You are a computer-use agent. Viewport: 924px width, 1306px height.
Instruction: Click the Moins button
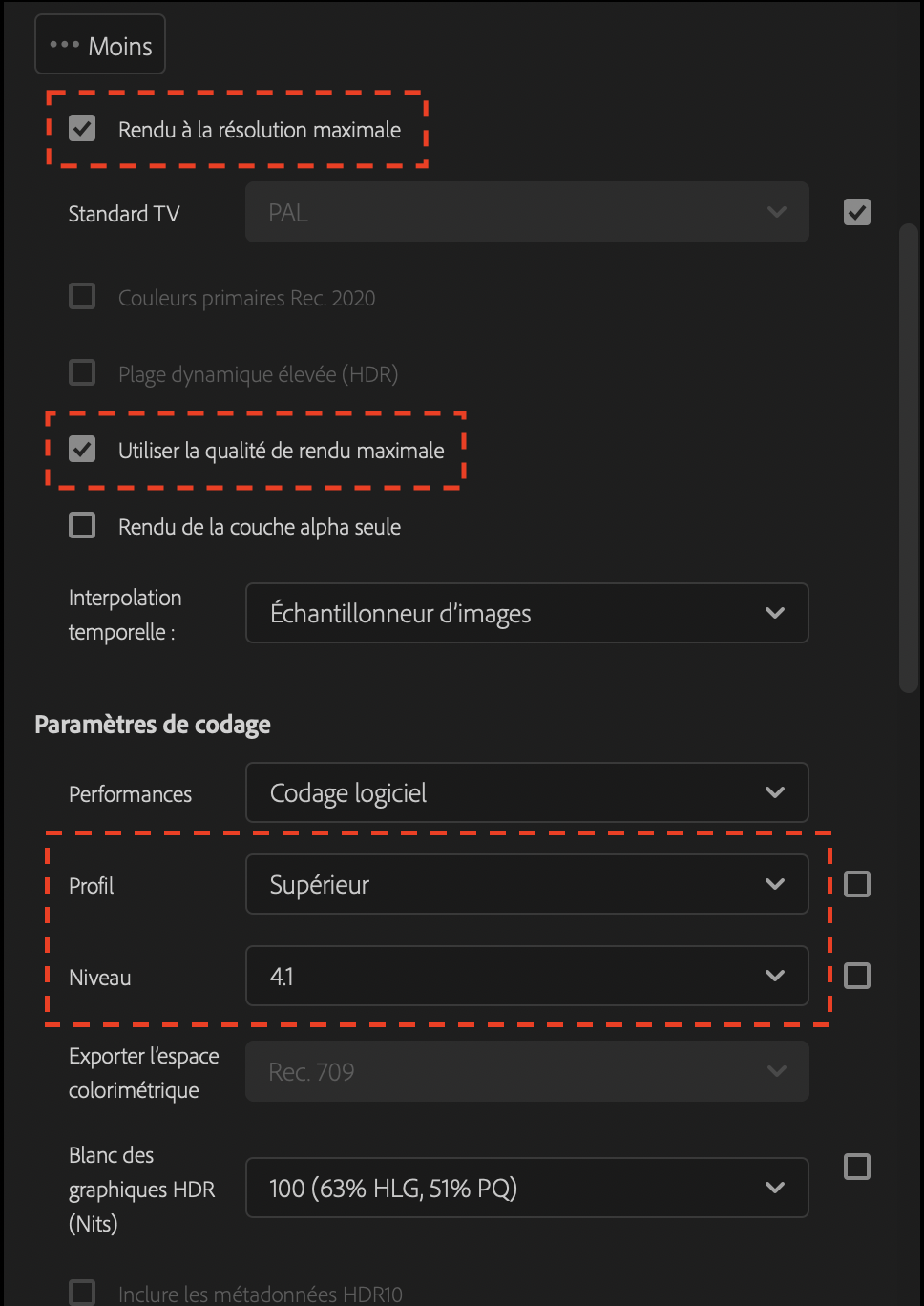point(99,43)
